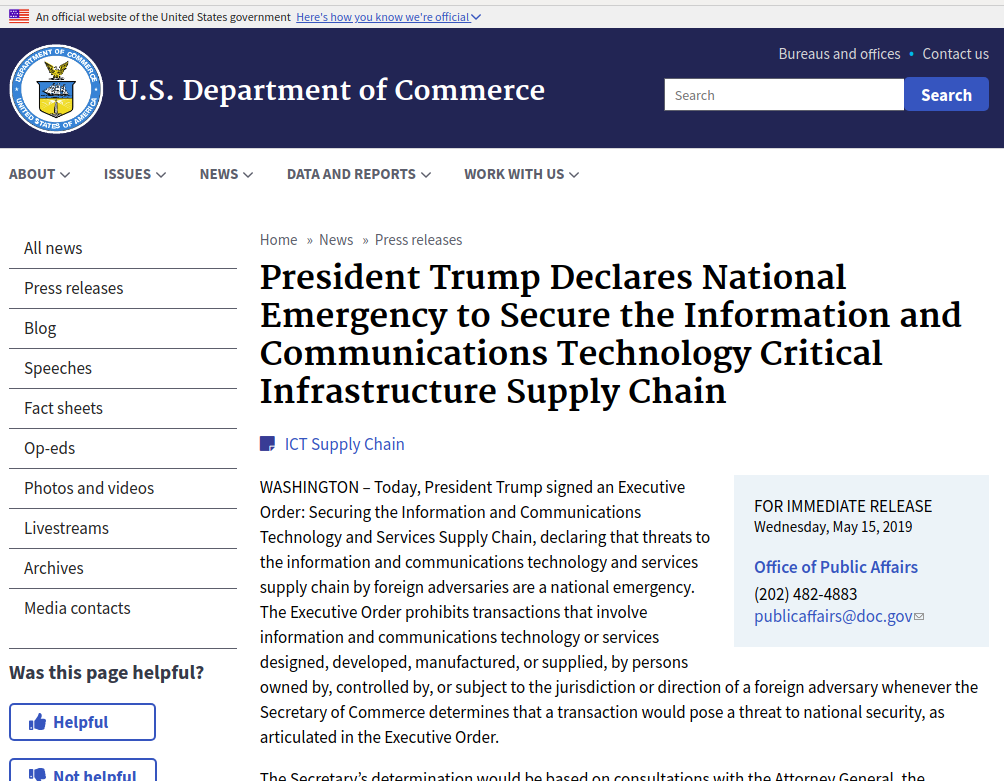Open the ABOUT dropdown menu
This screenshot has width=1004, height=781.
(39, 174)
